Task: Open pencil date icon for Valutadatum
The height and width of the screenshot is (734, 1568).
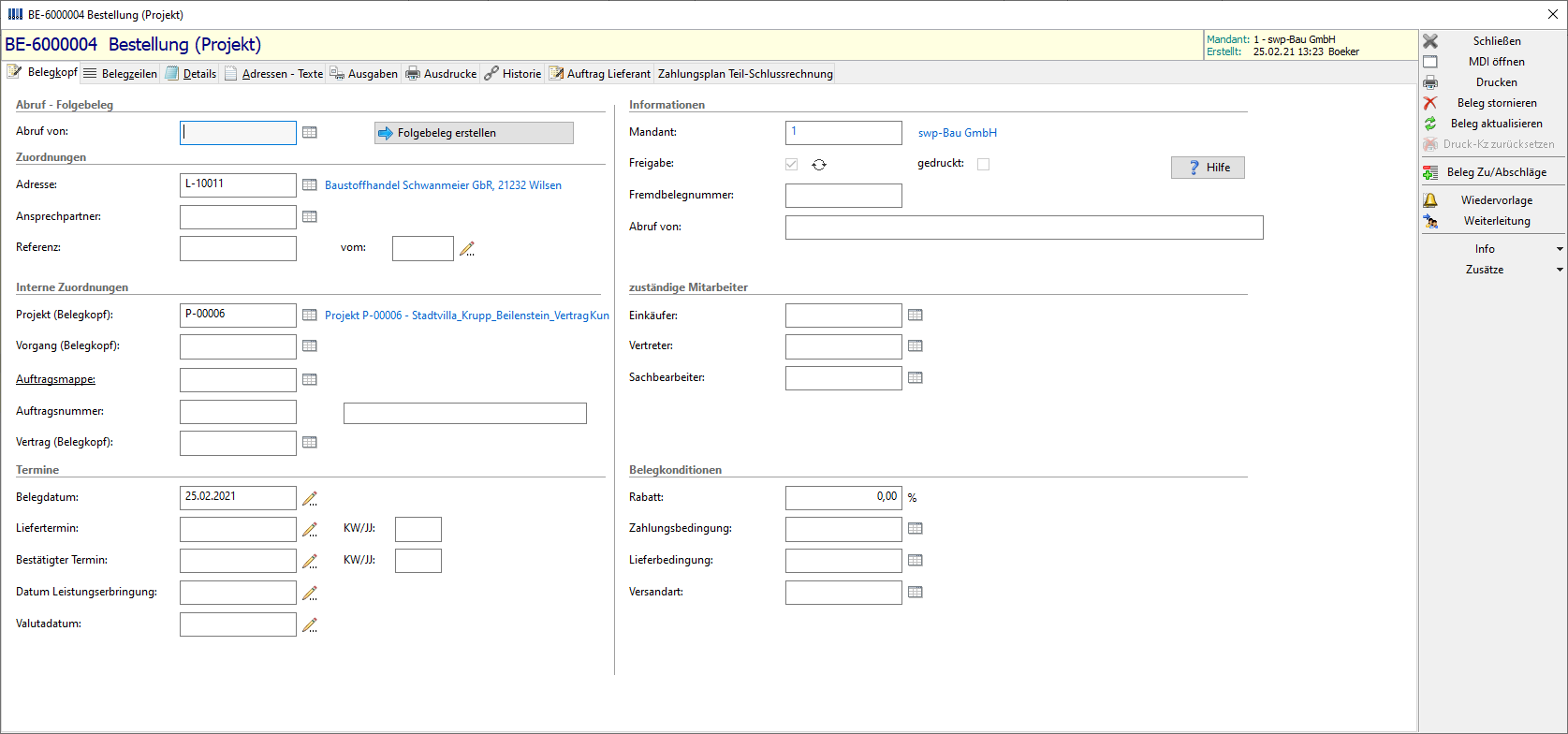Action: pyautogui.click(x=310, y=625)
